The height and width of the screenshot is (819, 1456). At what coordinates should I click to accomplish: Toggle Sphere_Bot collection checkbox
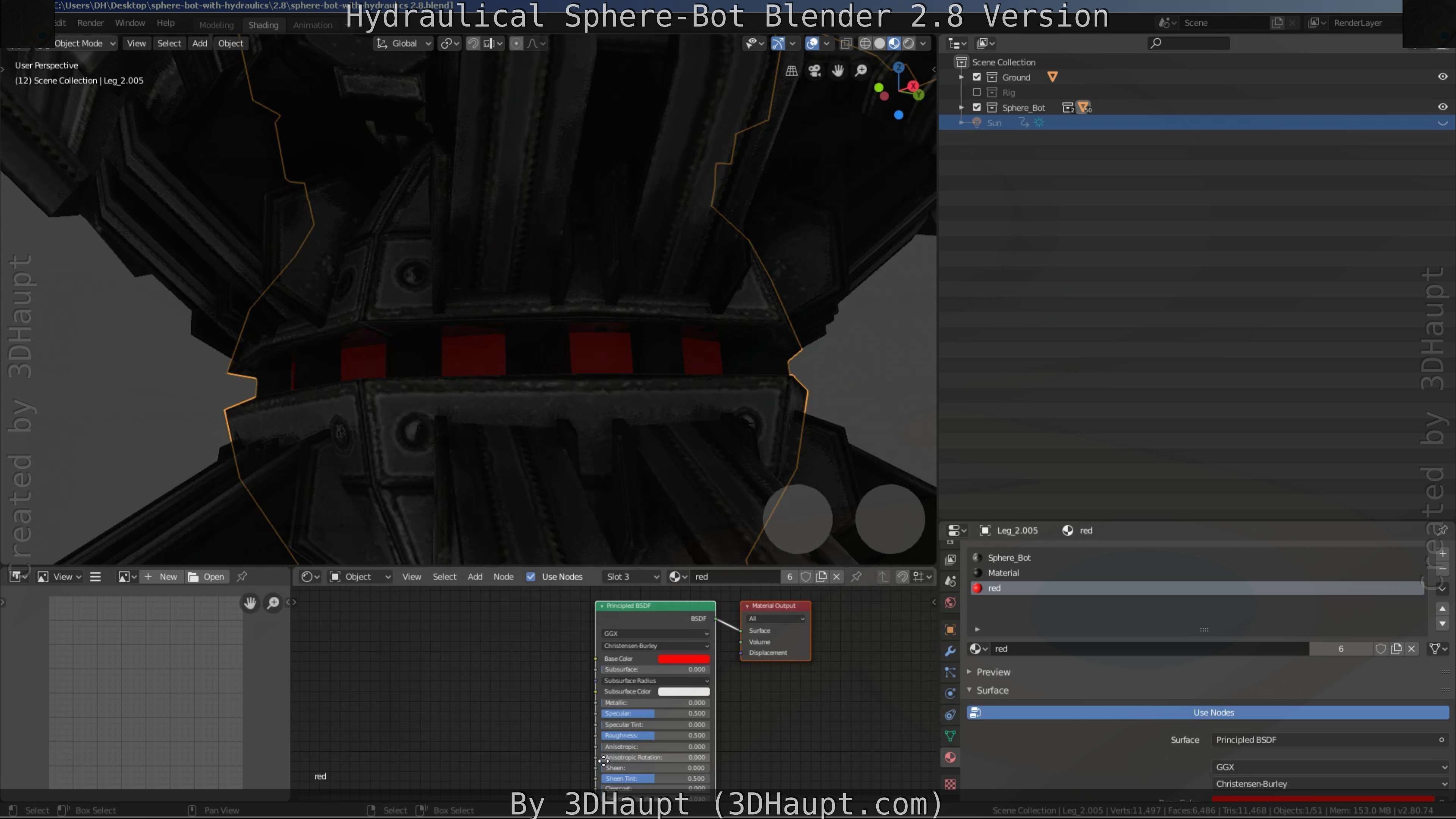(x=977, y=107)
